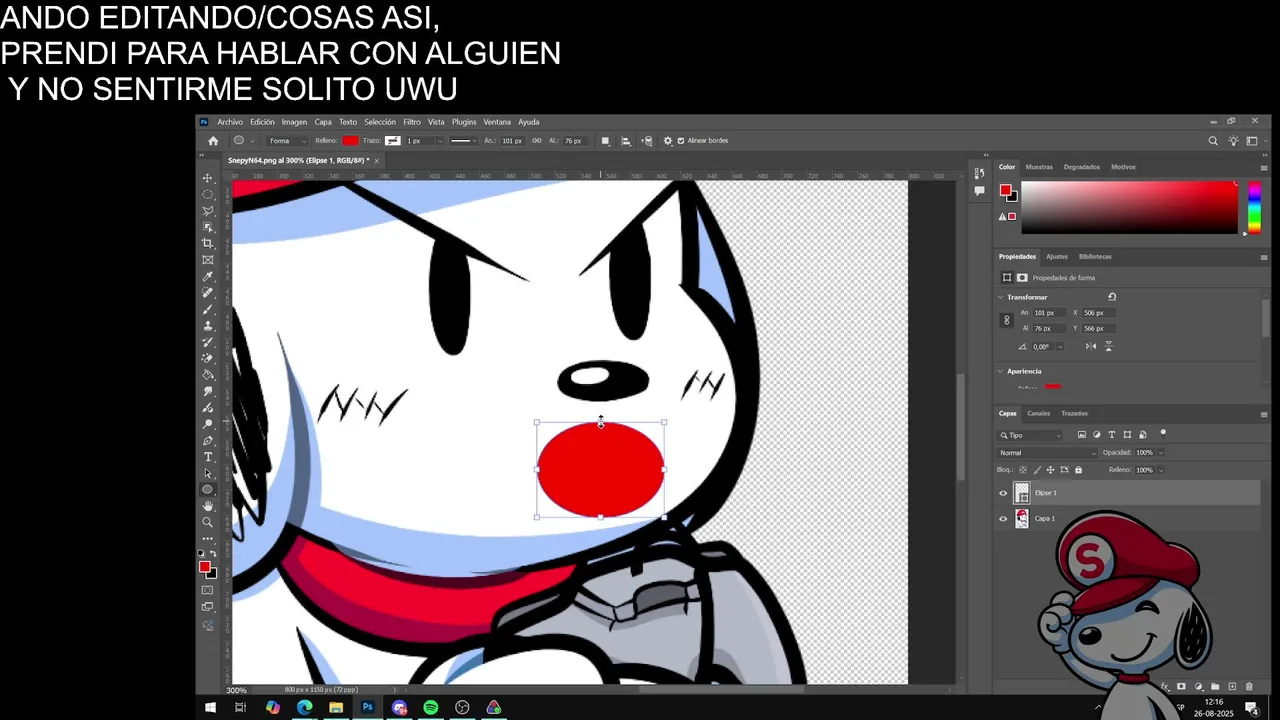Reset the transform in Properties panel
1280x720 pixels.
pos(1111,297)
